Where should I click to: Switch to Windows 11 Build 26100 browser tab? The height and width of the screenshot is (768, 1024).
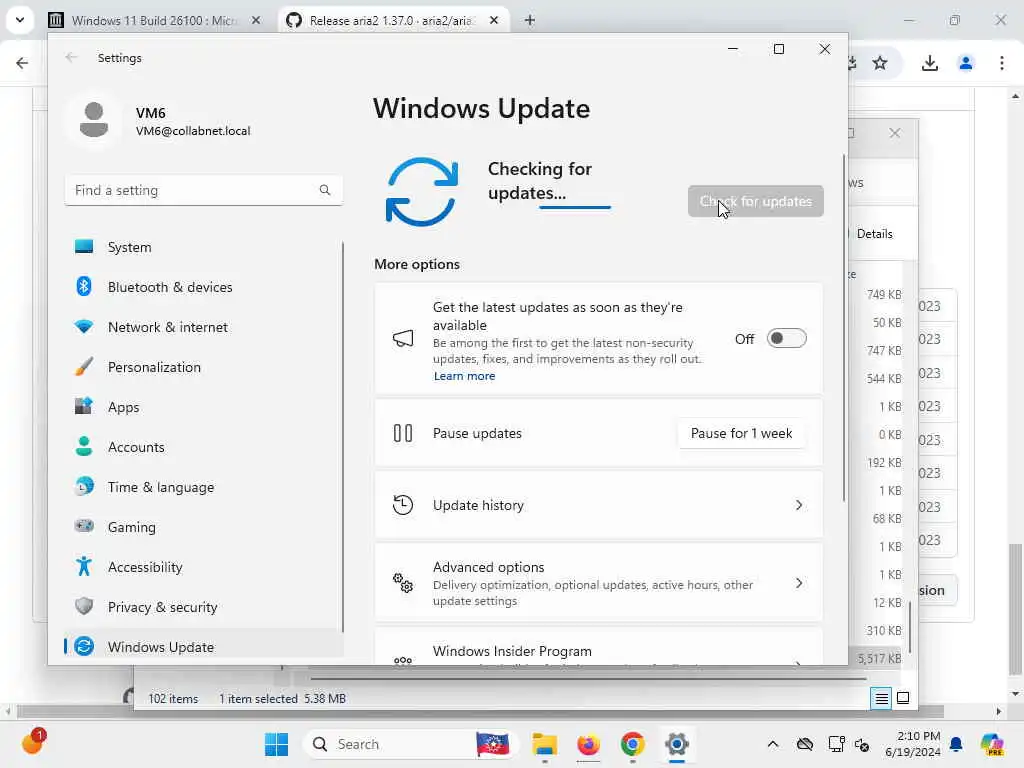(154, 20)
